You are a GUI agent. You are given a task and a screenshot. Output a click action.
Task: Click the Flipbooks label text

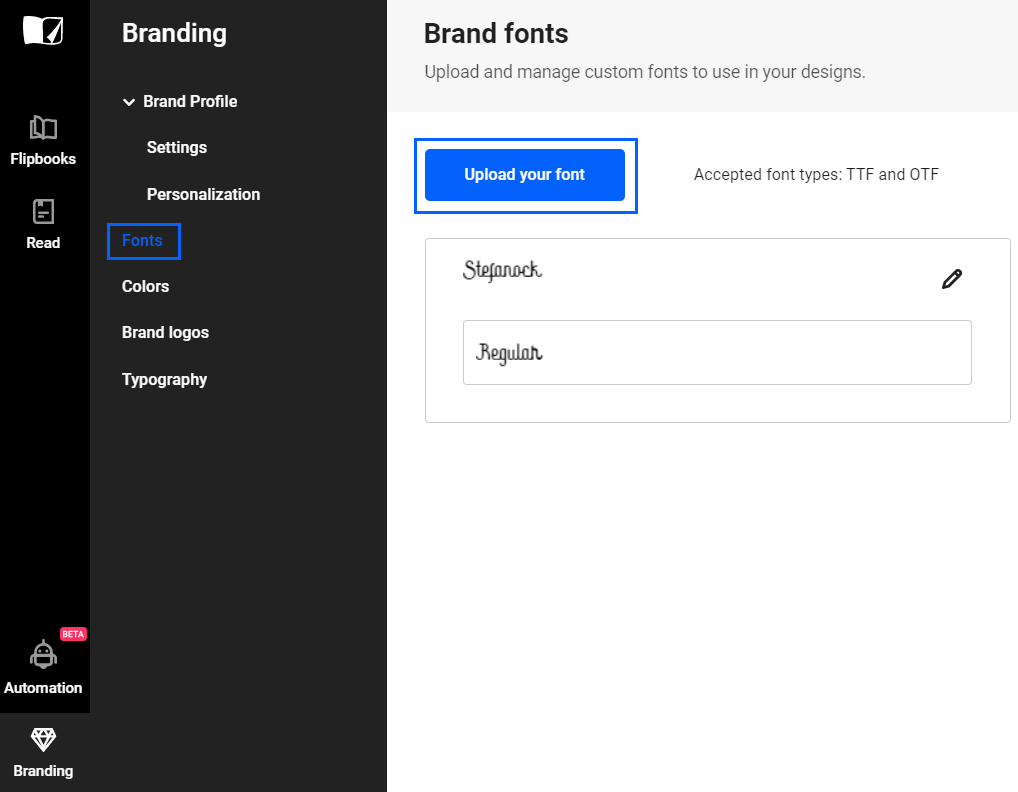(x=43, y=159)
